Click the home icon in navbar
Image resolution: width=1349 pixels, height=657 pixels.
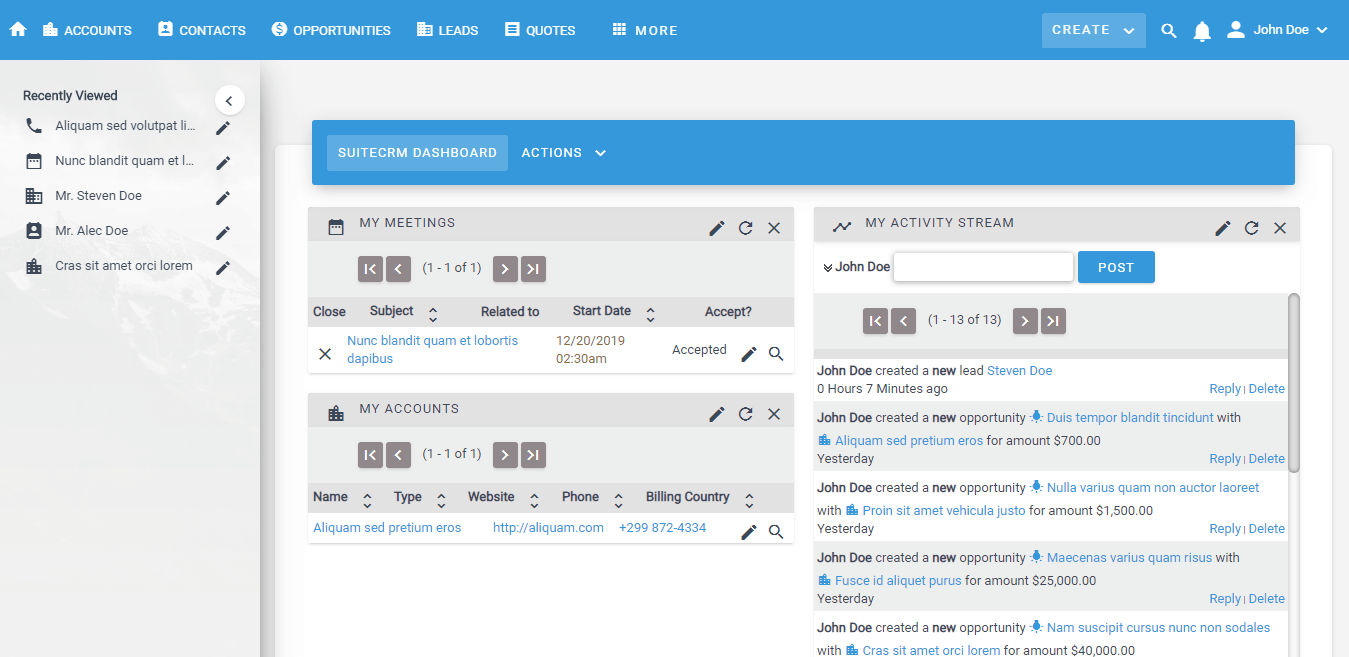tap(18, 30)
